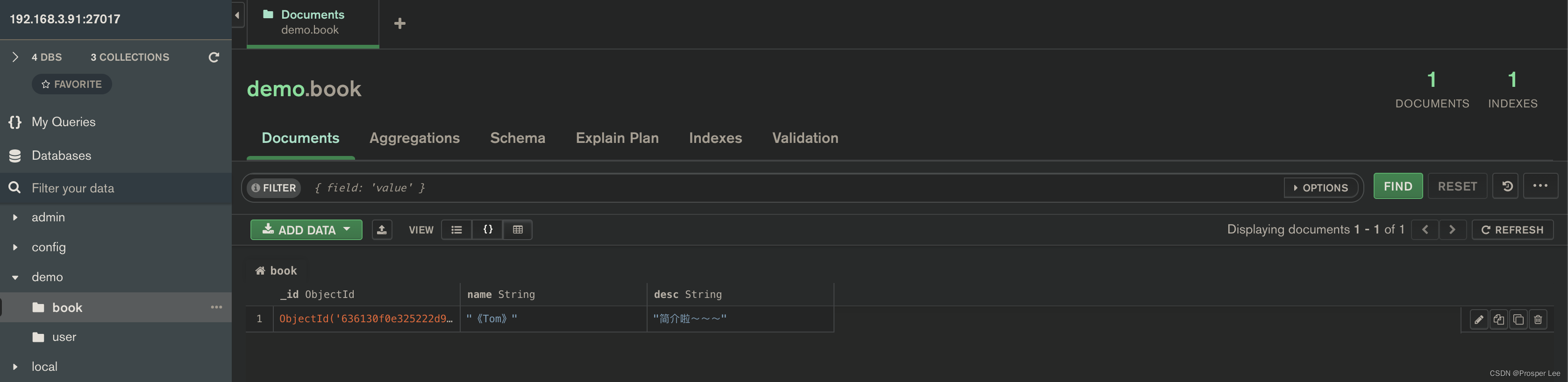Image resolution: width=1568 pixels, height=382 pixels.
Task: Go to previous page of documents
Action: coord(1425,230)
